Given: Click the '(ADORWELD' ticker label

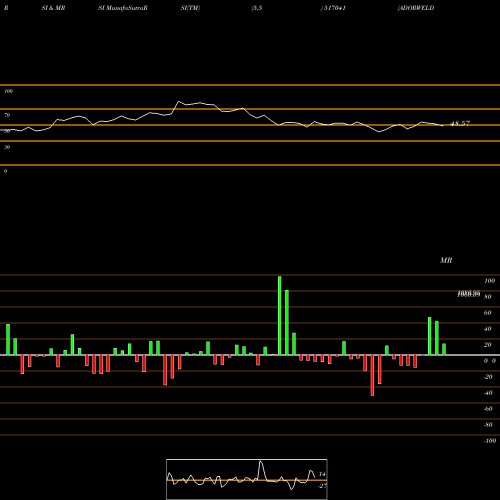Looking at the screenshot, I should coord(416,8).
